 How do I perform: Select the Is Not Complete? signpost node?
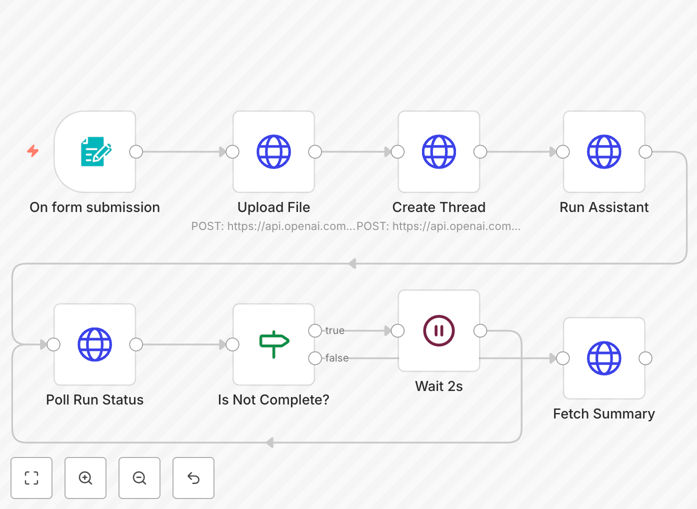274,344
